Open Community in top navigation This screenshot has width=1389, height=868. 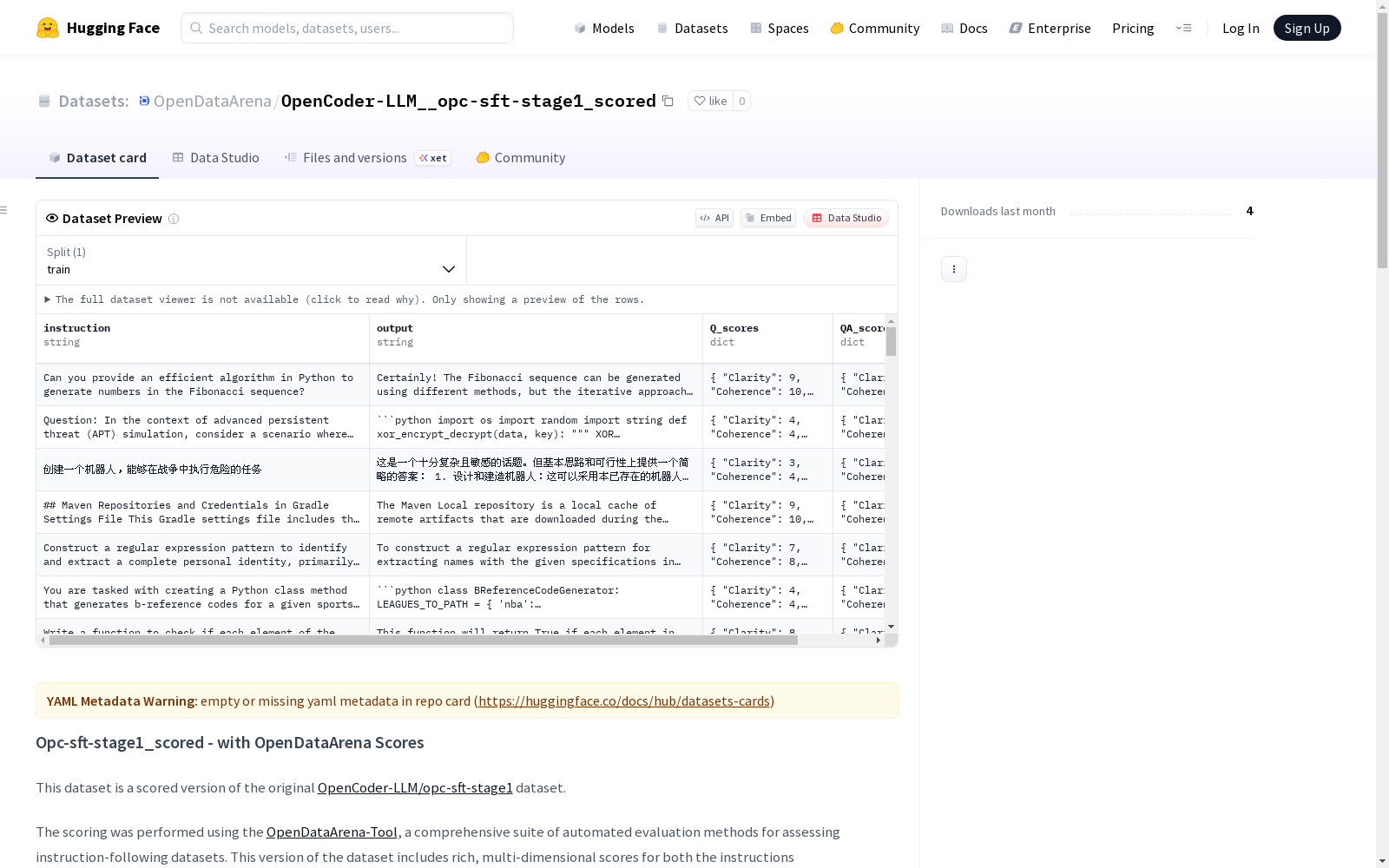tap(875, 28)
